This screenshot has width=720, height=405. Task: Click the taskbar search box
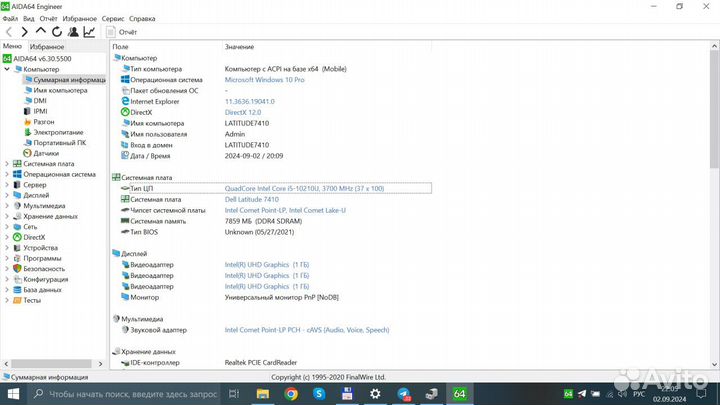pyautogui.click(x=124, y=394)
